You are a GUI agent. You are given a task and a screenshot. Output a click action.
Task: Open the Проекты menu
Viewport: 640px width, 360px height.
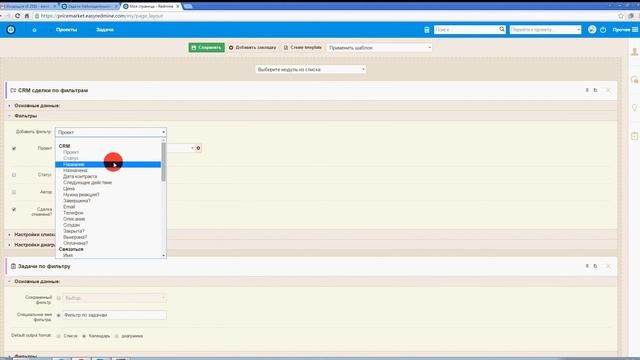(x=66, y=30)
